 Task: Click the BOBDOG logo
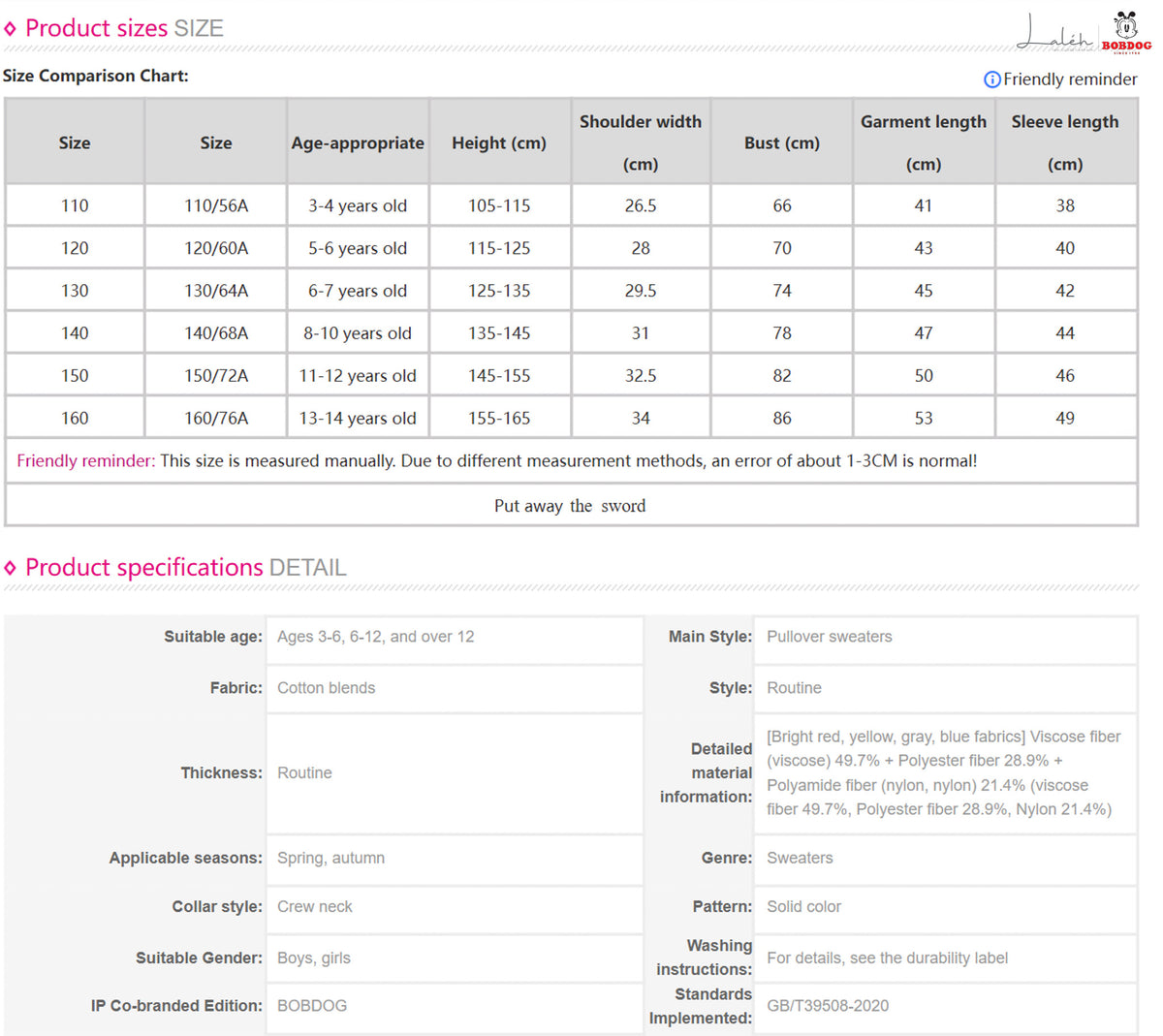1126,31
